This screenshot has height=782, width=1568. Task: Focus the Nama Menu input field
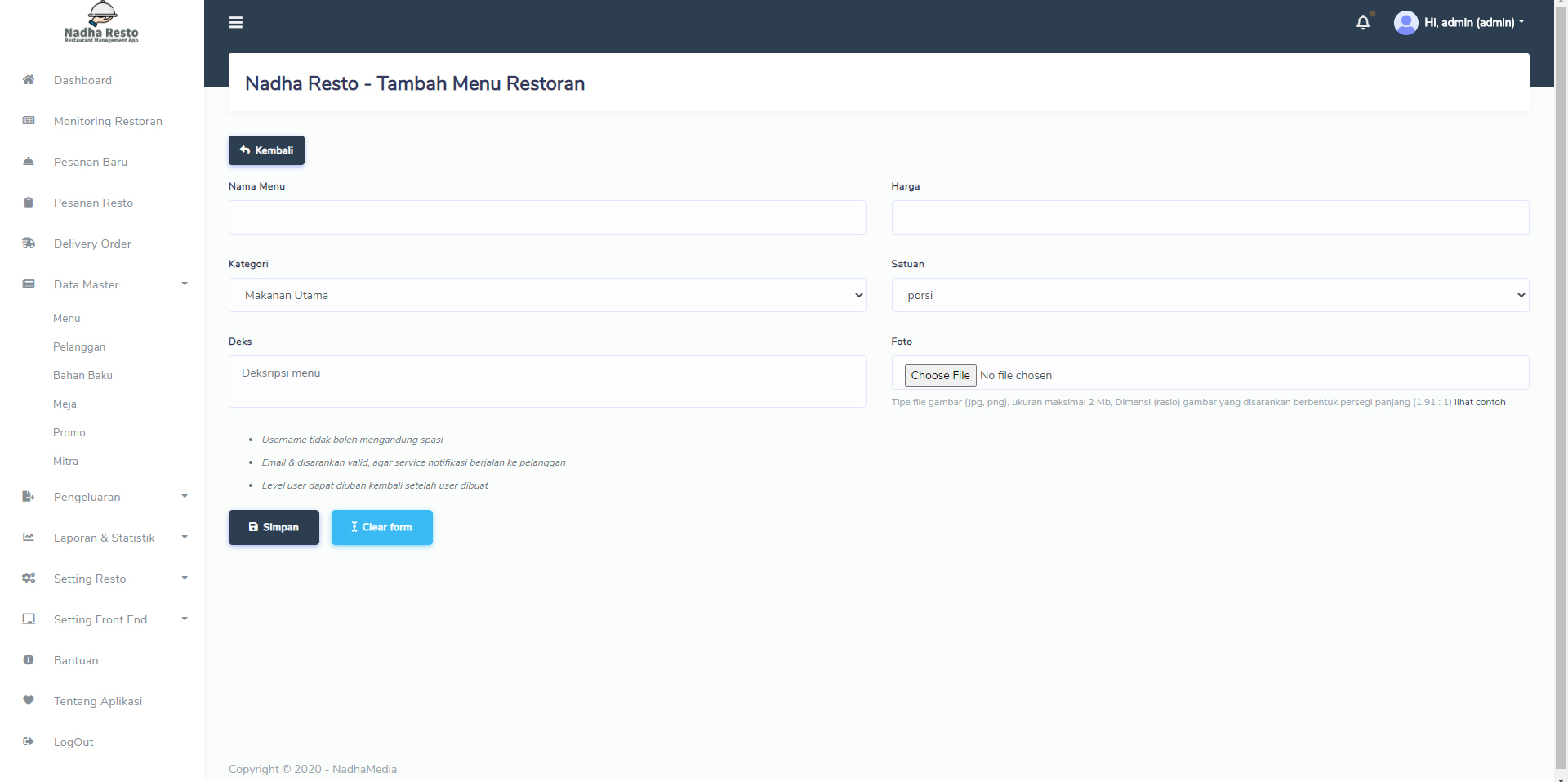547,217
